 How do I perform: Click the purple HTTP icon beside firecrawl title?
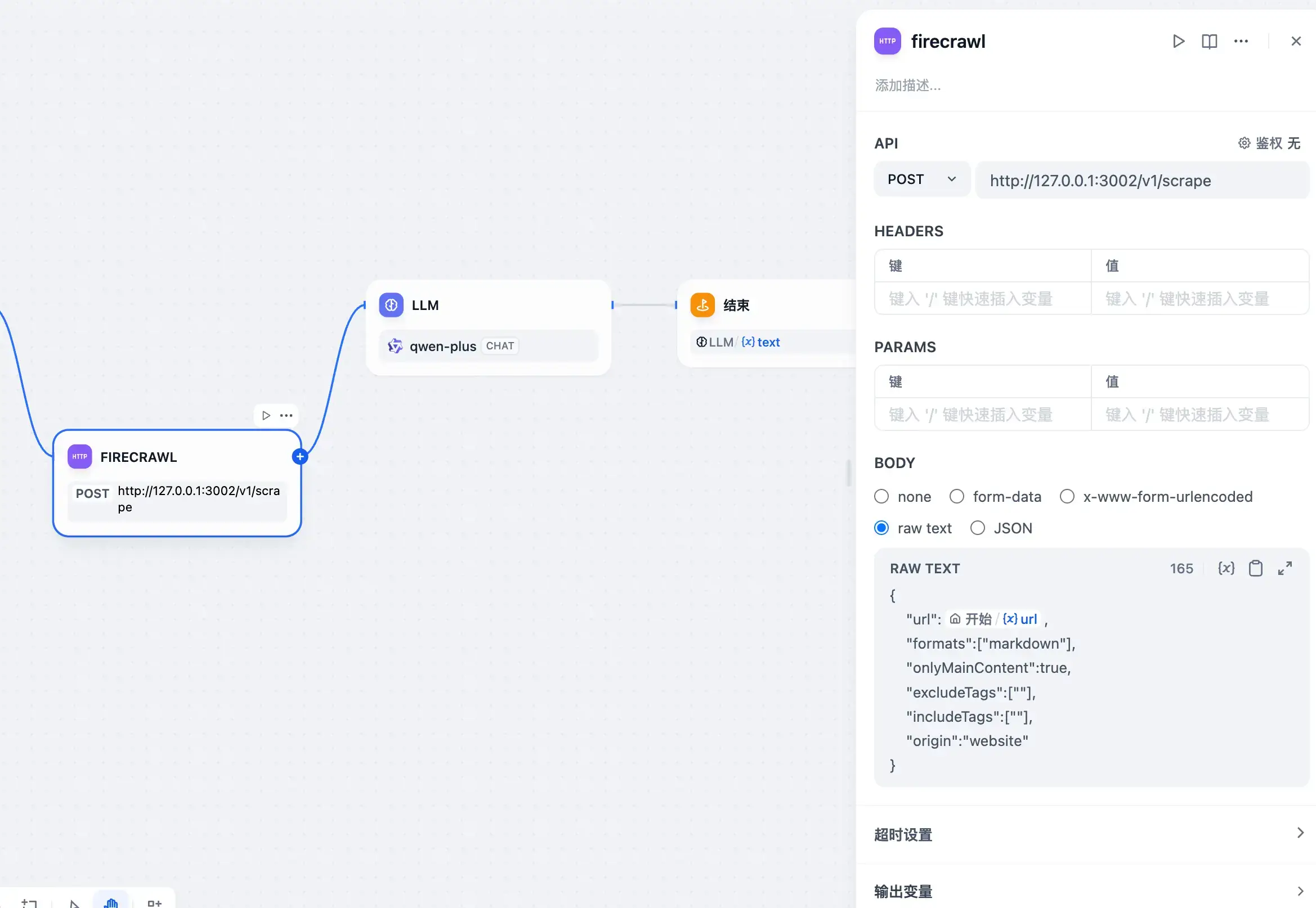pos(887,41)
